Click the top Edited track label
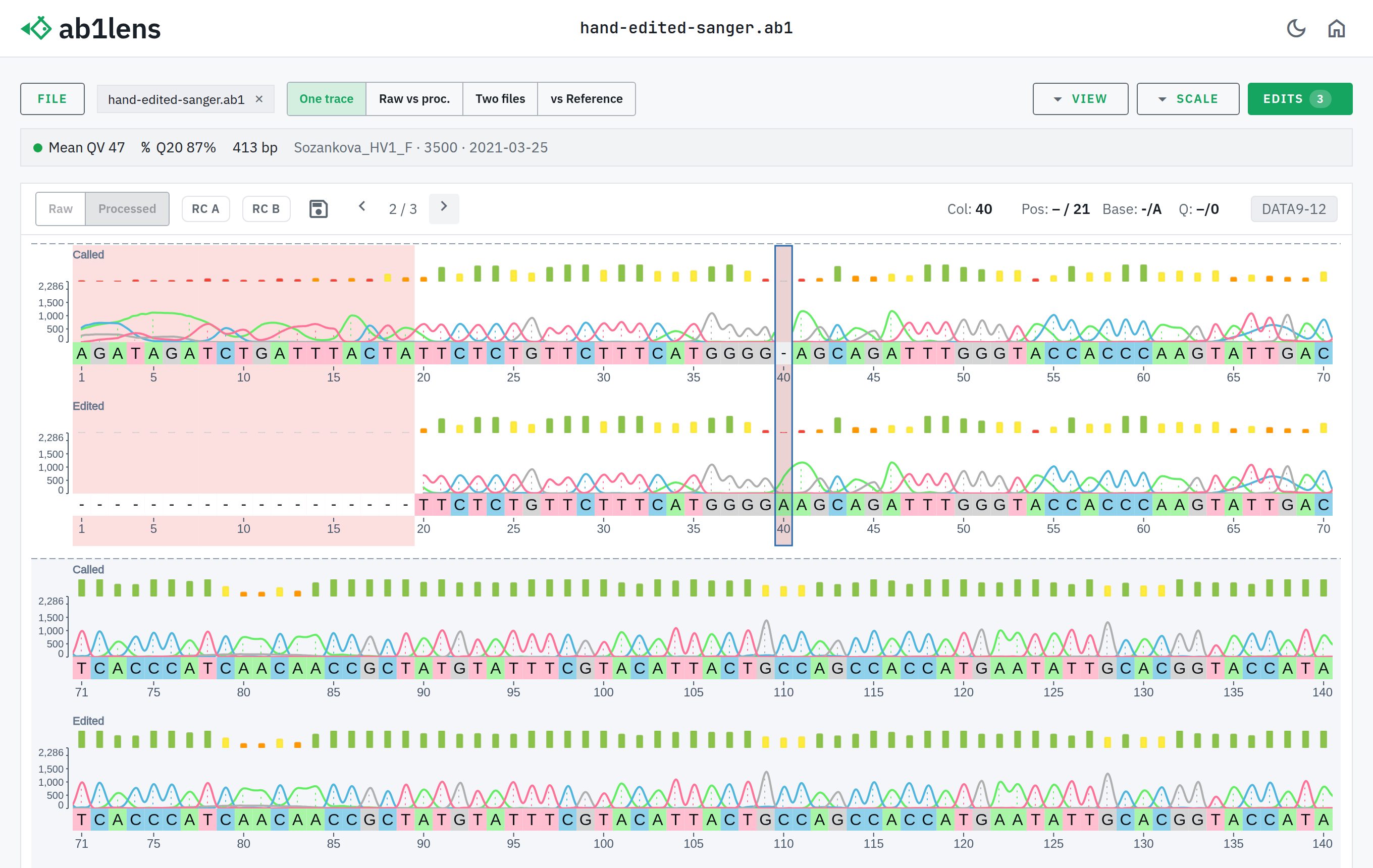This screenshot has width=1373, height=868. 88,406
